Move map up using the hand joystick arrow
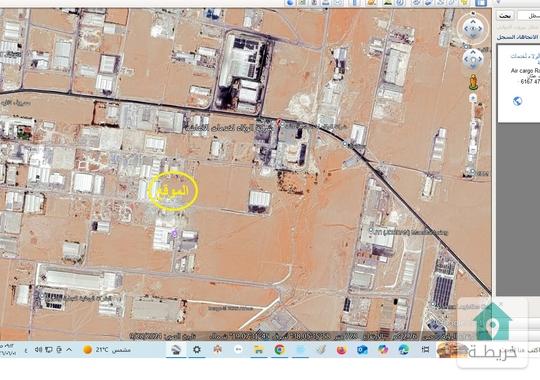Screen dimensions: 540x380 pyautogui.click(x=473, y=52)
